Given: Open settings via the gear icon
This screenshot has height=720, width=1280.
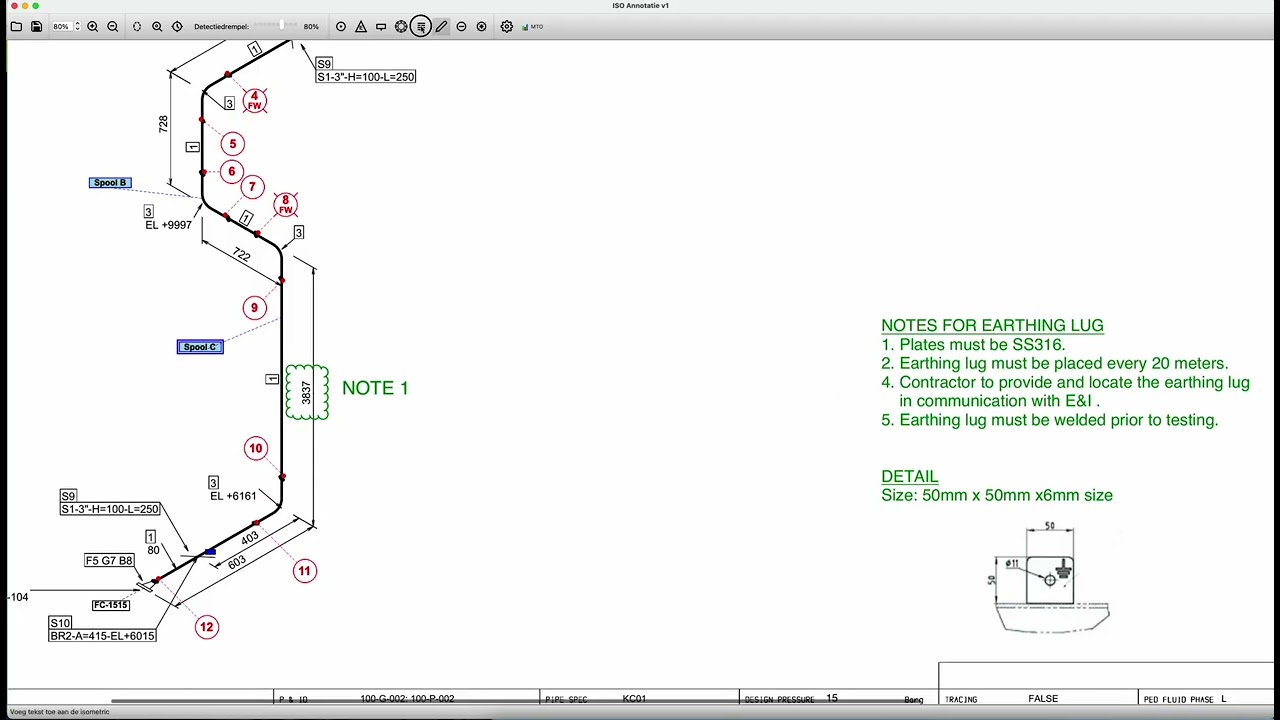Looking at the screenshot, I should [x=507, y=26].
